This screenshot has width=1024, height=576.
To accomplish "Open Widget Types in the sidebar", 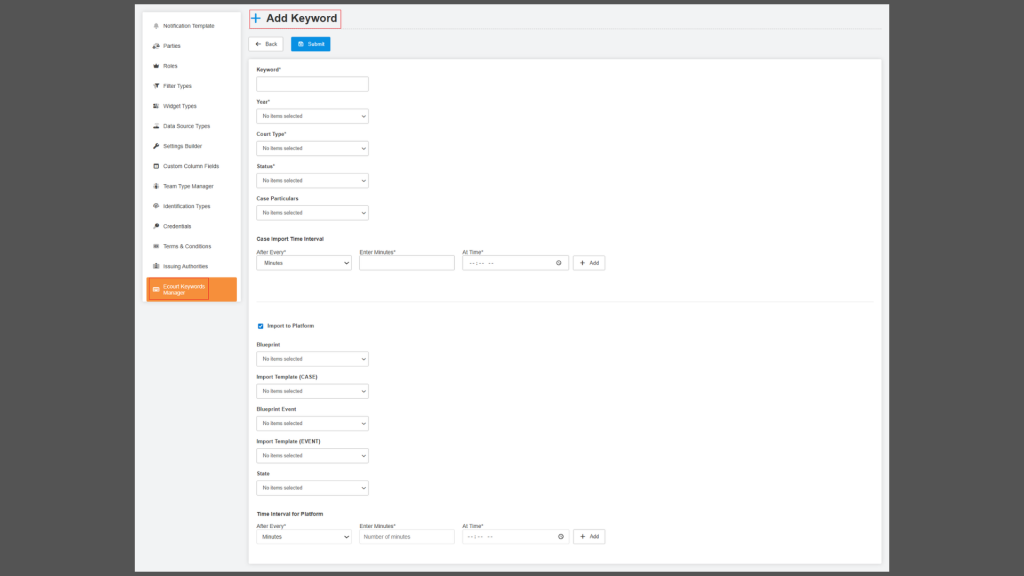I will tap(180, 106).
